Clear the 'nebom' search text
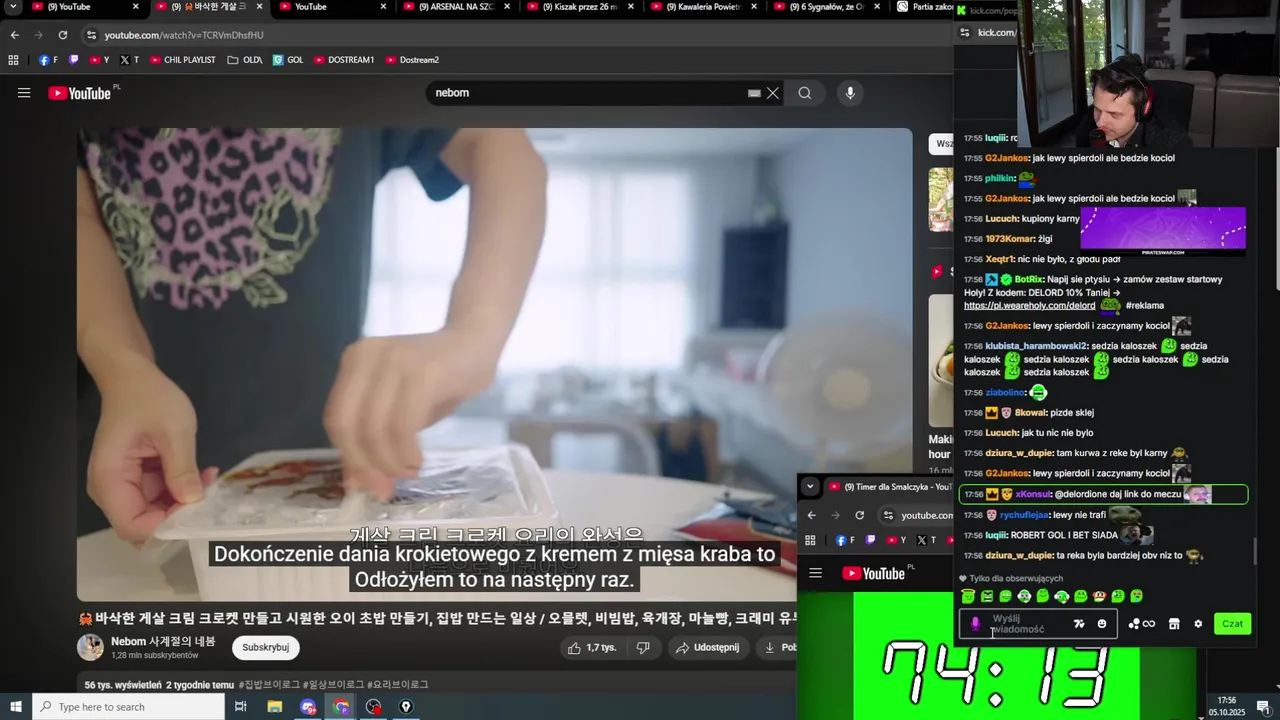1280x720 pixels. pos(773,93)
